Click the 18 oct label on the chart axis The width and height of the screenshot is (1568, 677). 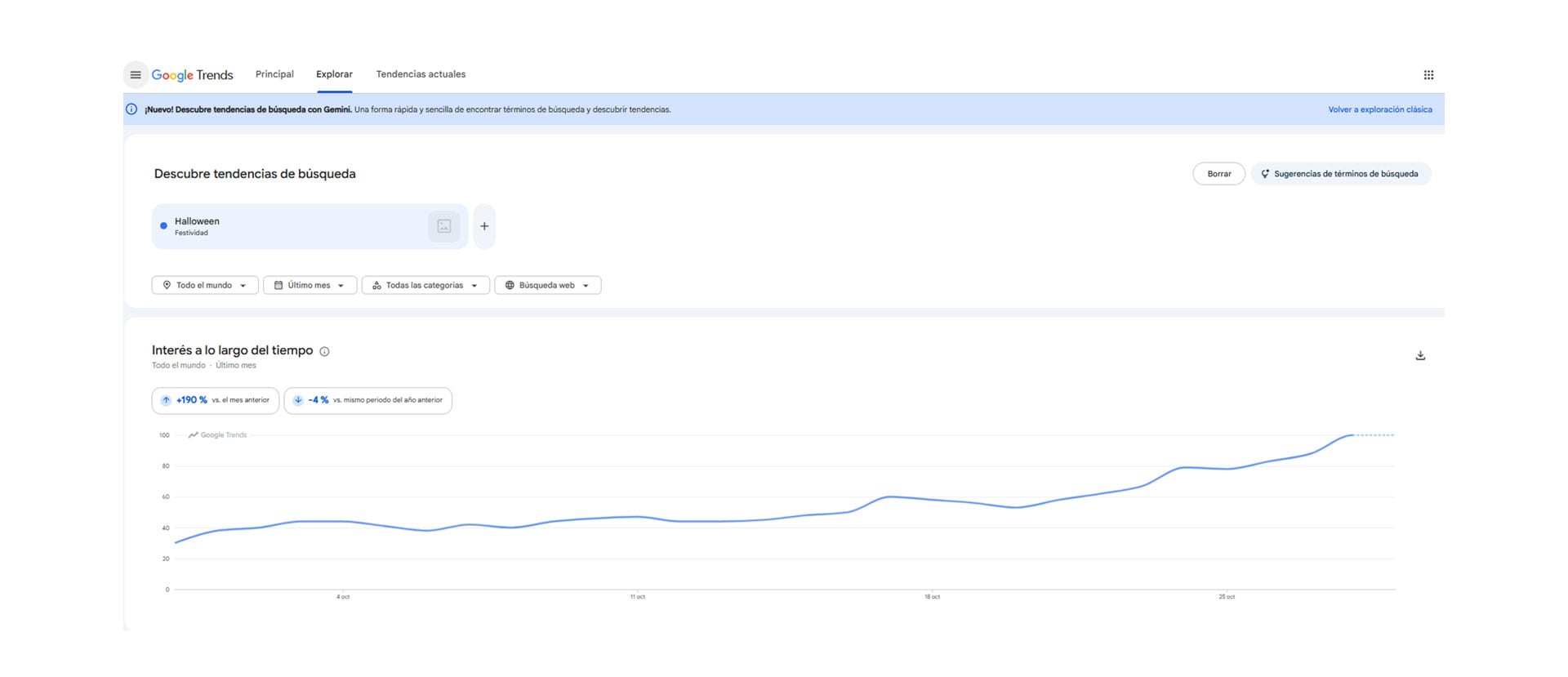click(x=933, y=597)
